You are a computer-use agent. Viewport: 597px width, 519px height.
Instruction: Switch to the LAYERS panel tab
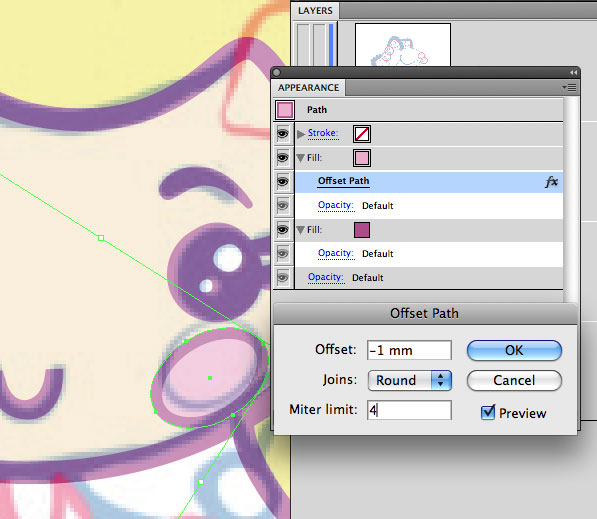click(x=315, y=11)
